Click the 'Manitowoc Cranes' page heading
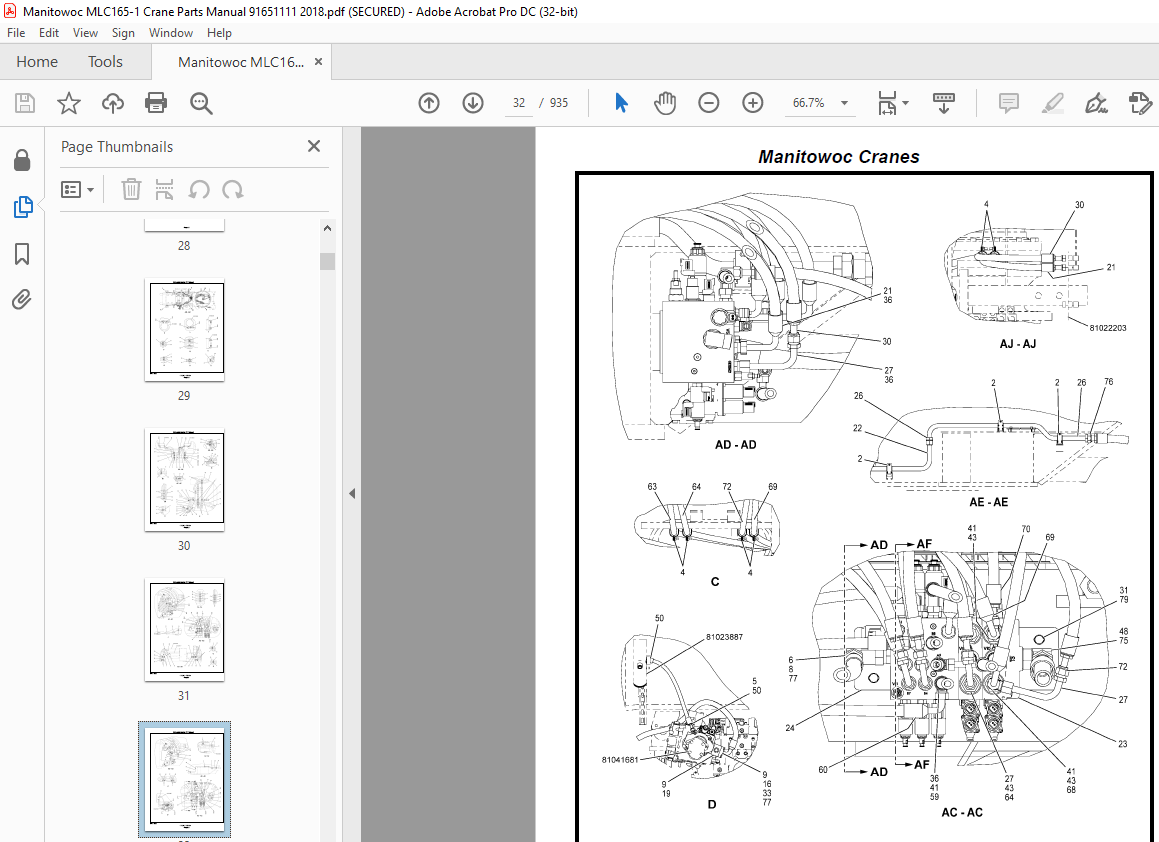Image resolution: width=1159 pixels, height=842 pixels. pos(839,157)
